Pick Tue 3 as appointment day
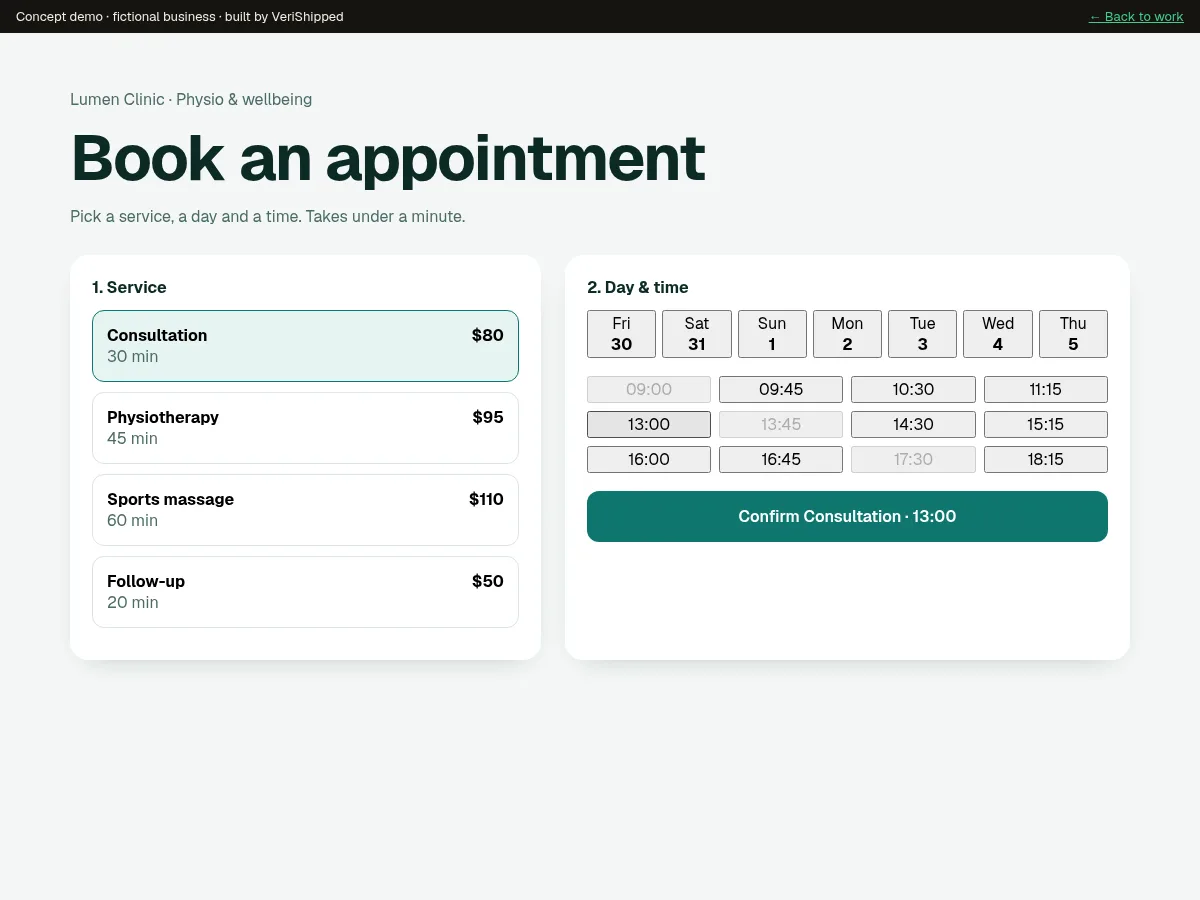 922,334
